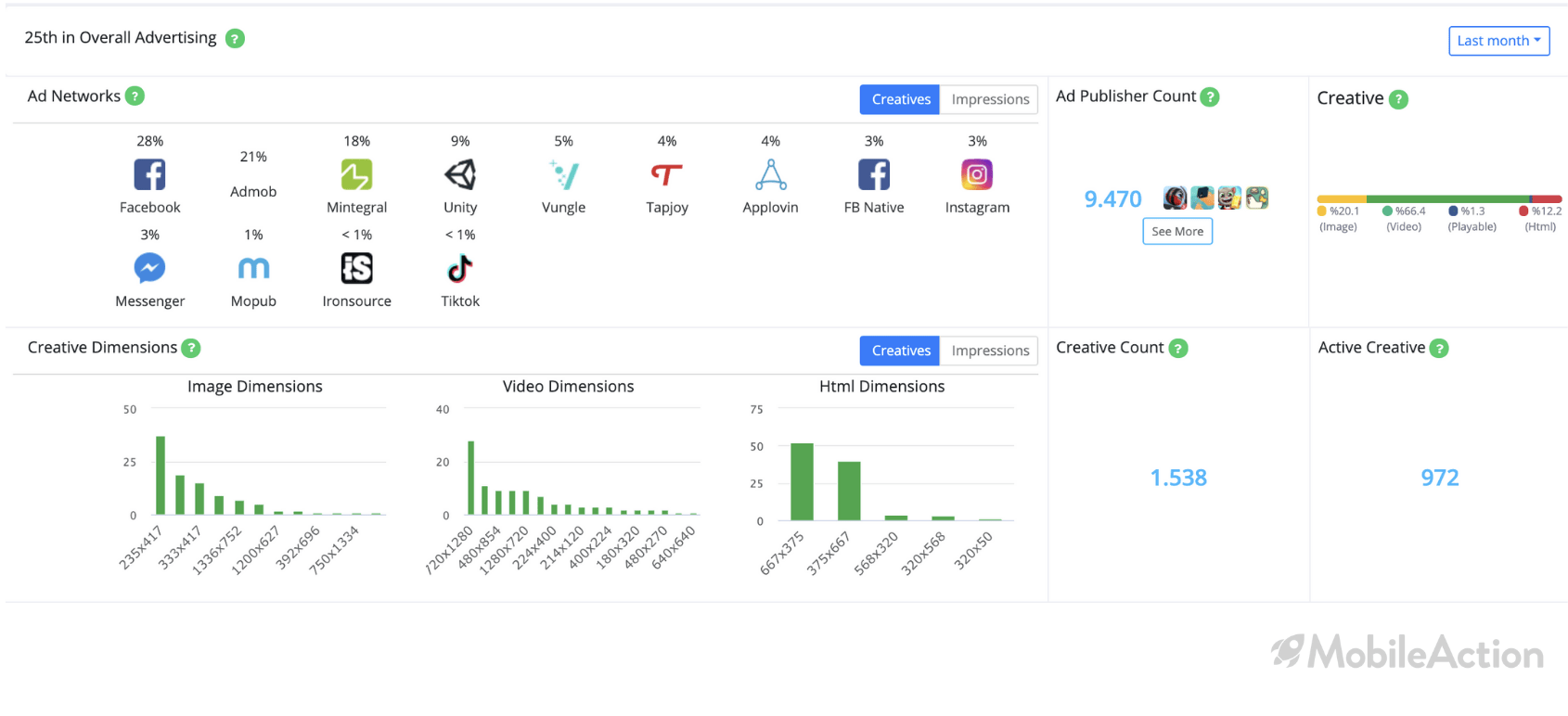Select Impressions tab in Creative Dimensions
Screen dimensions: 1568x716
coord(990,351)
